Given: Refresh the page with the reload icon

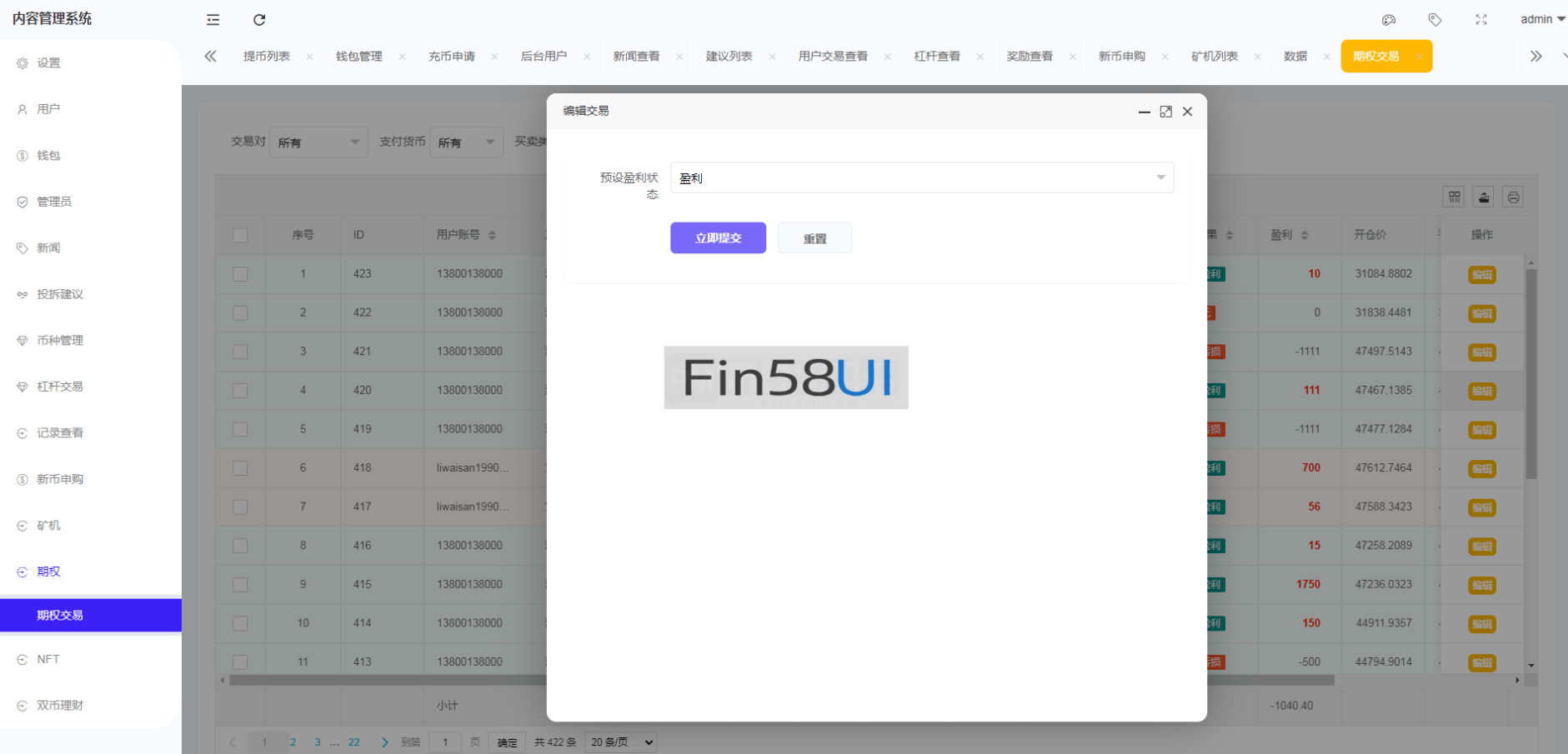Looking at the screenshot, I should coord(259,19).
